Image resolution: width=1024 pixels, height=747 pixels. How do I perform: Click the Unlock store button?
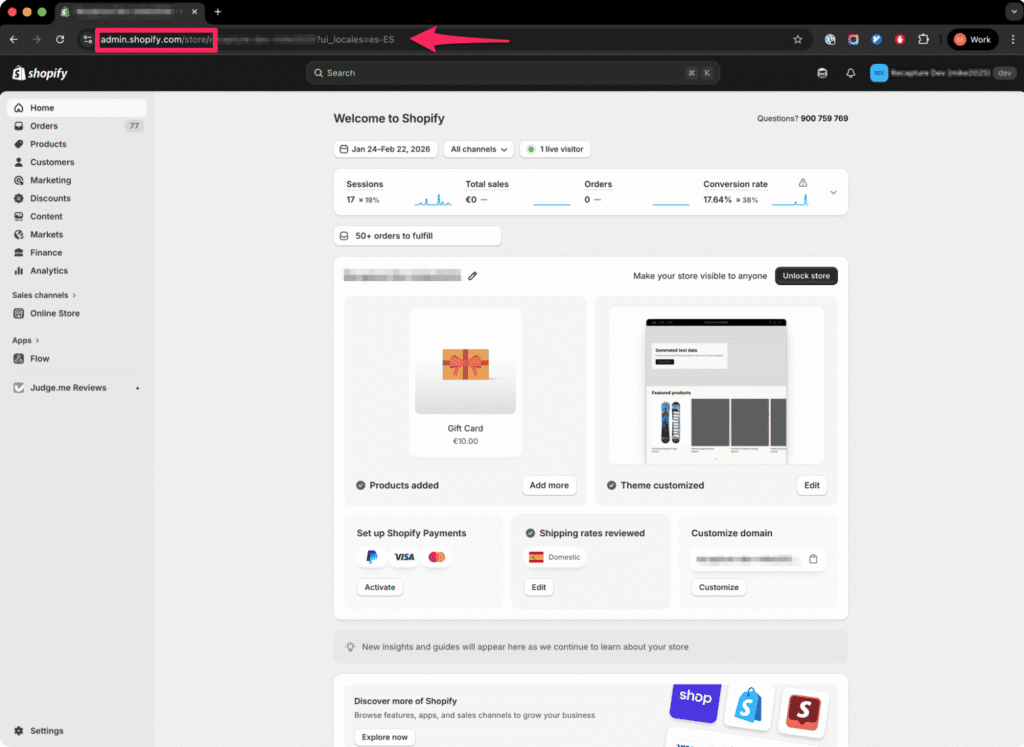(806, 275)
